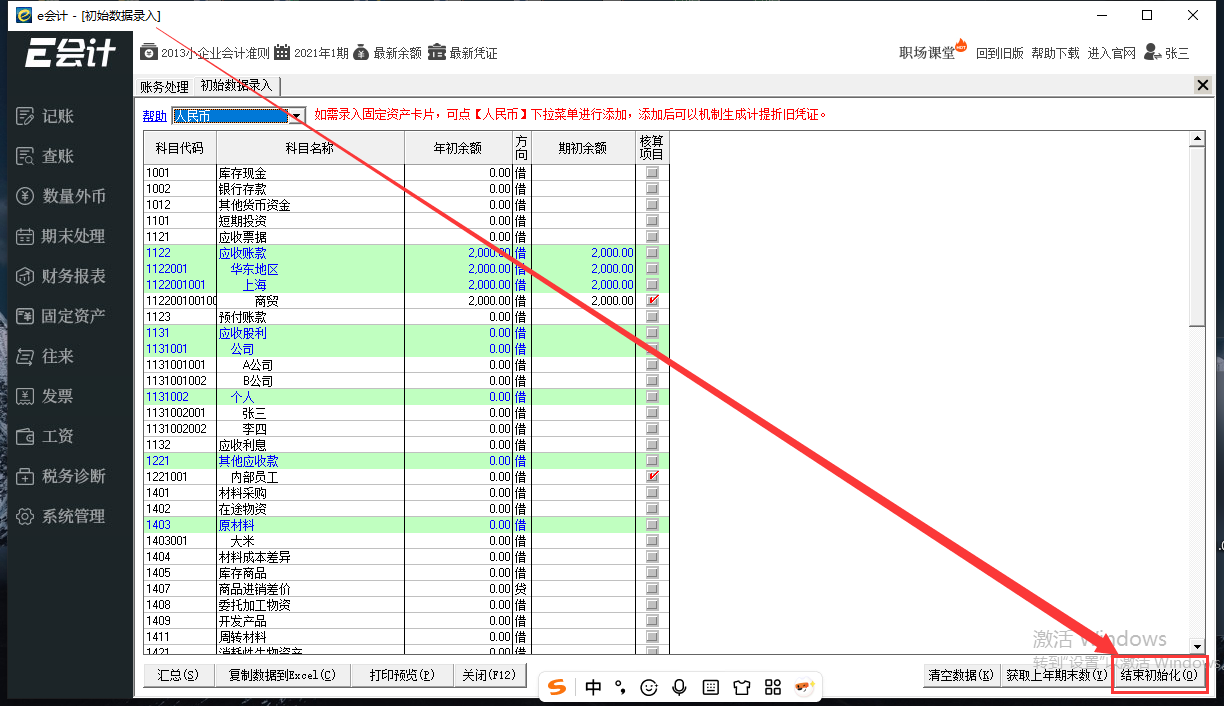Image resolution: width=1224 pixels, height=706 pixels.
Task: Open the 税务诊断 module
Action: (x=66, y=476)
